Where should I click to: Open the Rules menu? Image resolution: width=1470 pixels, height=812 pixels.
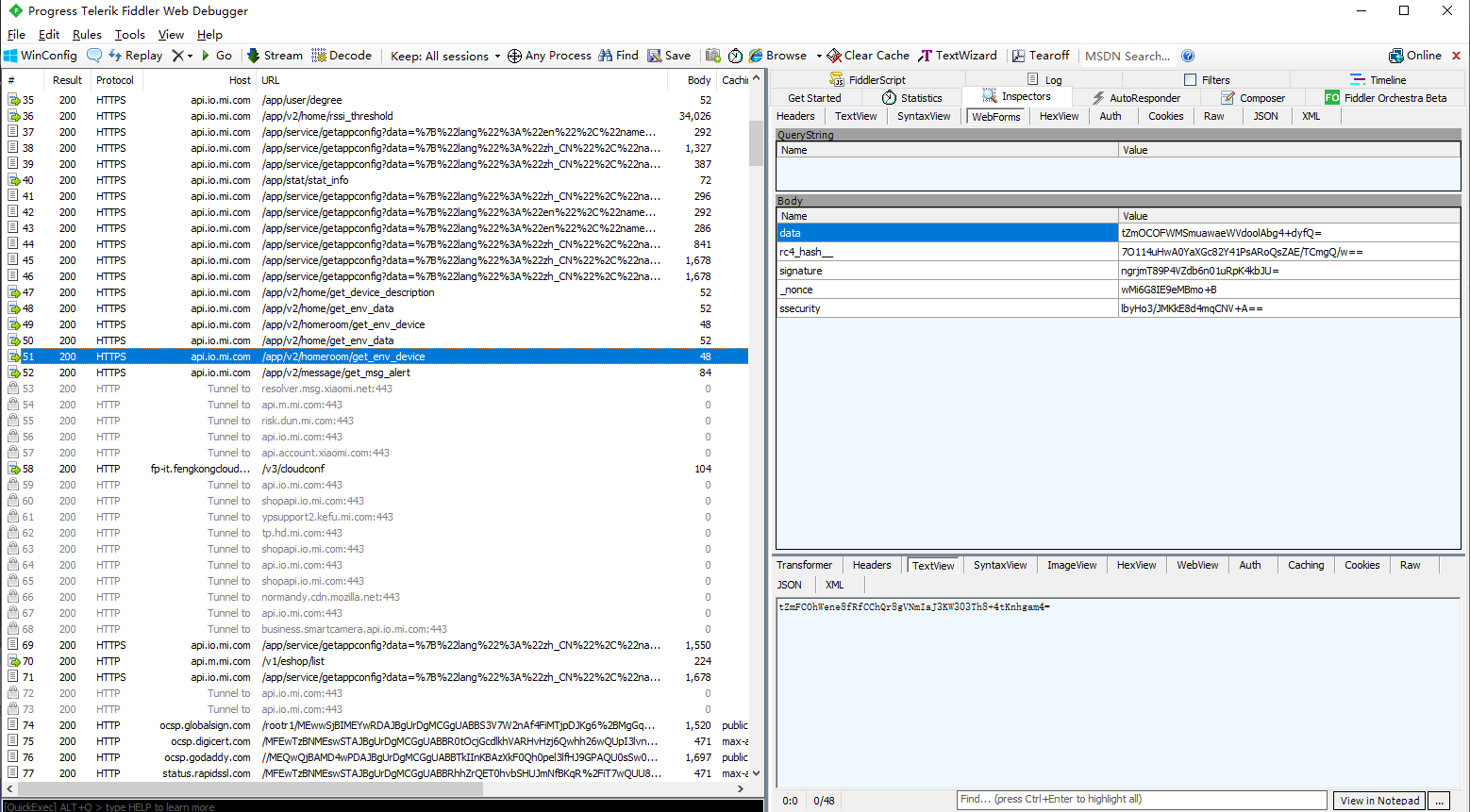(x=87, y=35)
